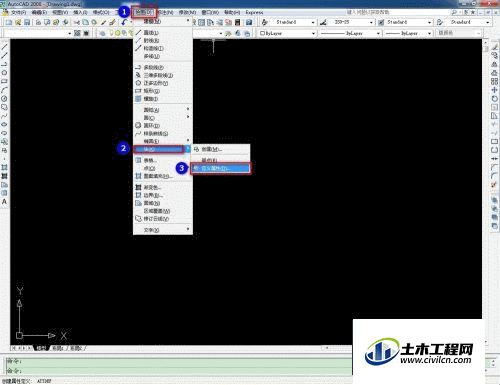
Task: Select the Array tool in right toolbar
Action: [495, 81]
